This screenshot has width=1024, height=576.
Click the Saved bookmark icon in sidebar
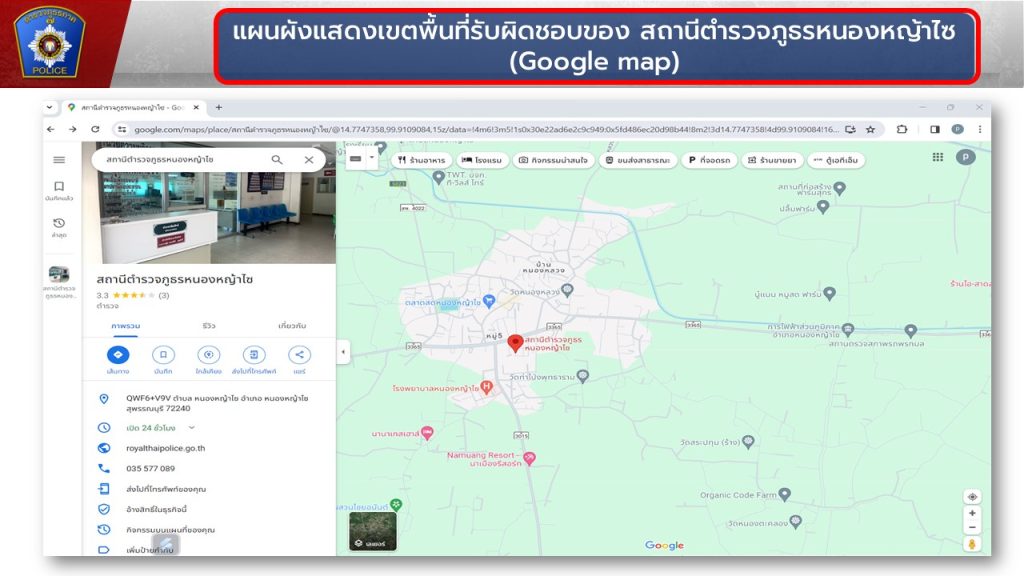pyautogui.click(x=59, y=187)
